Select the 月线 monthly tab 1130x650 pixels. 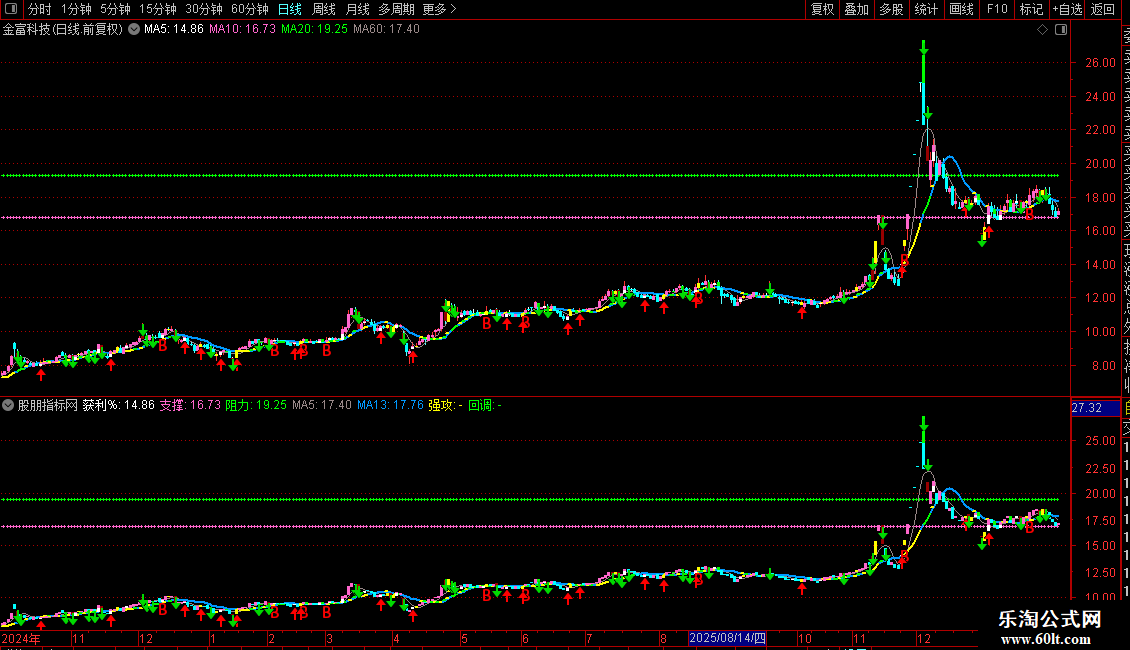coord(357,9)
